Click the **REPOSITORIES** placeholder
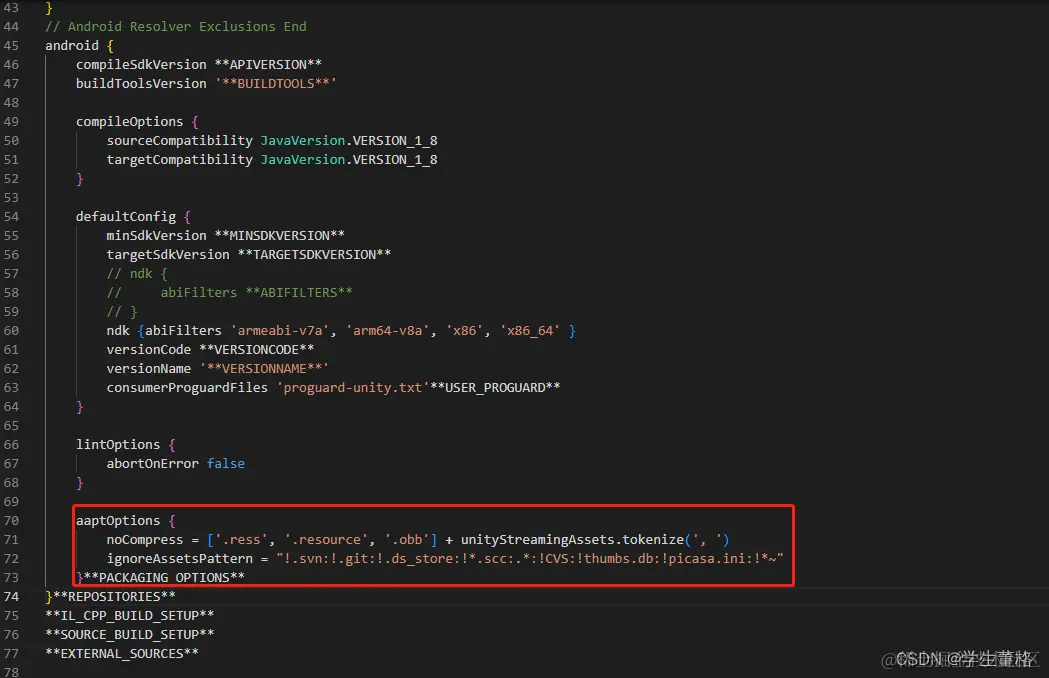Image resolution: width=1049 pixels, height=678 pixels. click(114, 596)
